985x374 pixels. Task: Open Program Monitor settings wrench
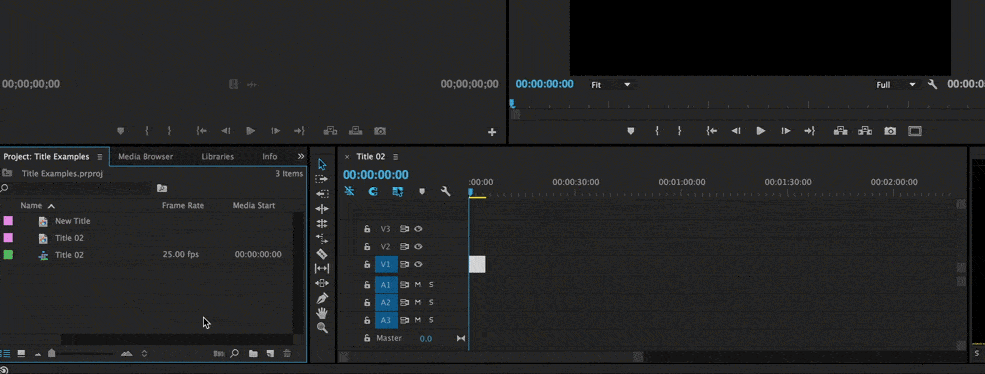[x=932, y=84]
